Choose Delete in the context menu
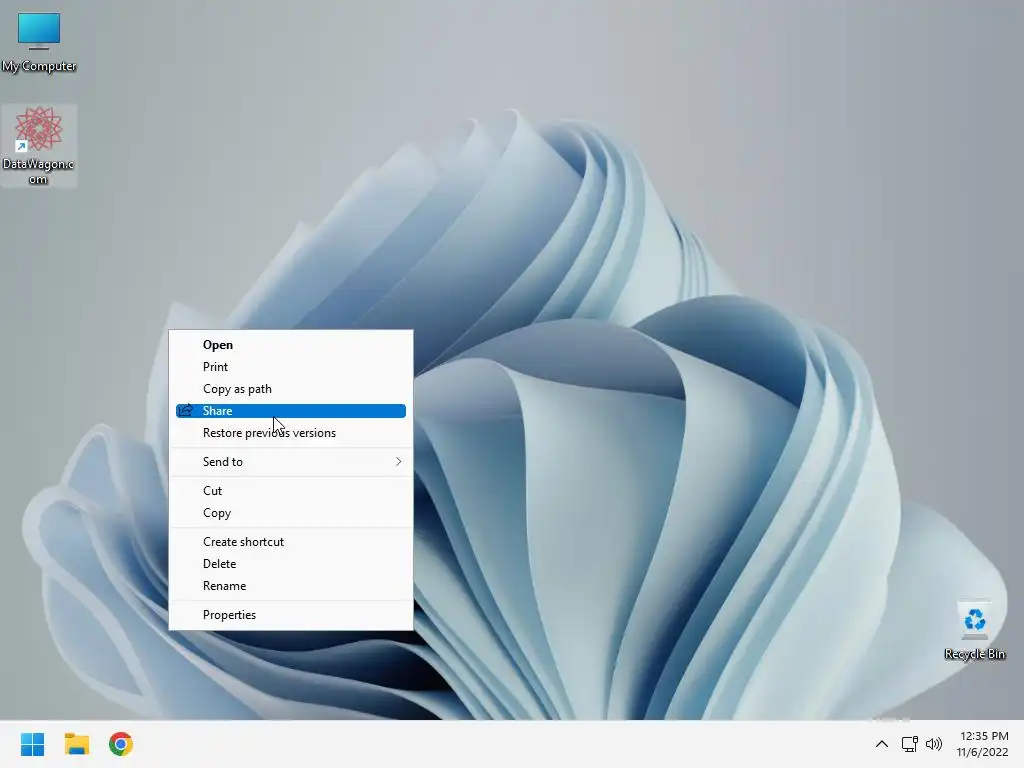Image resolution: width=1024 pixels, height=768 pixels. (291, 564)
